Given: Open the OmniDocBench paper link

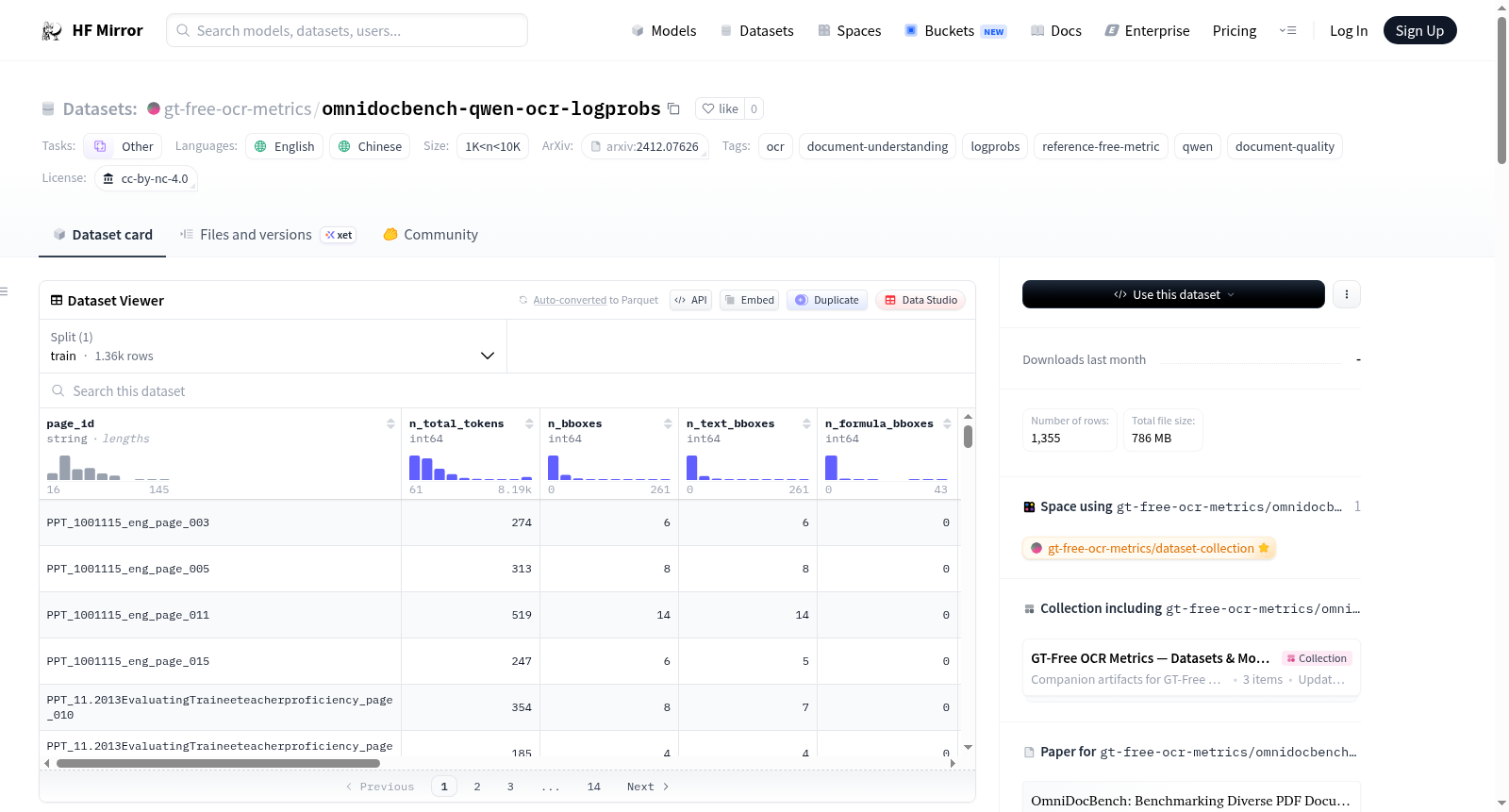Looking at the screenshot, I should point(1190,801).
